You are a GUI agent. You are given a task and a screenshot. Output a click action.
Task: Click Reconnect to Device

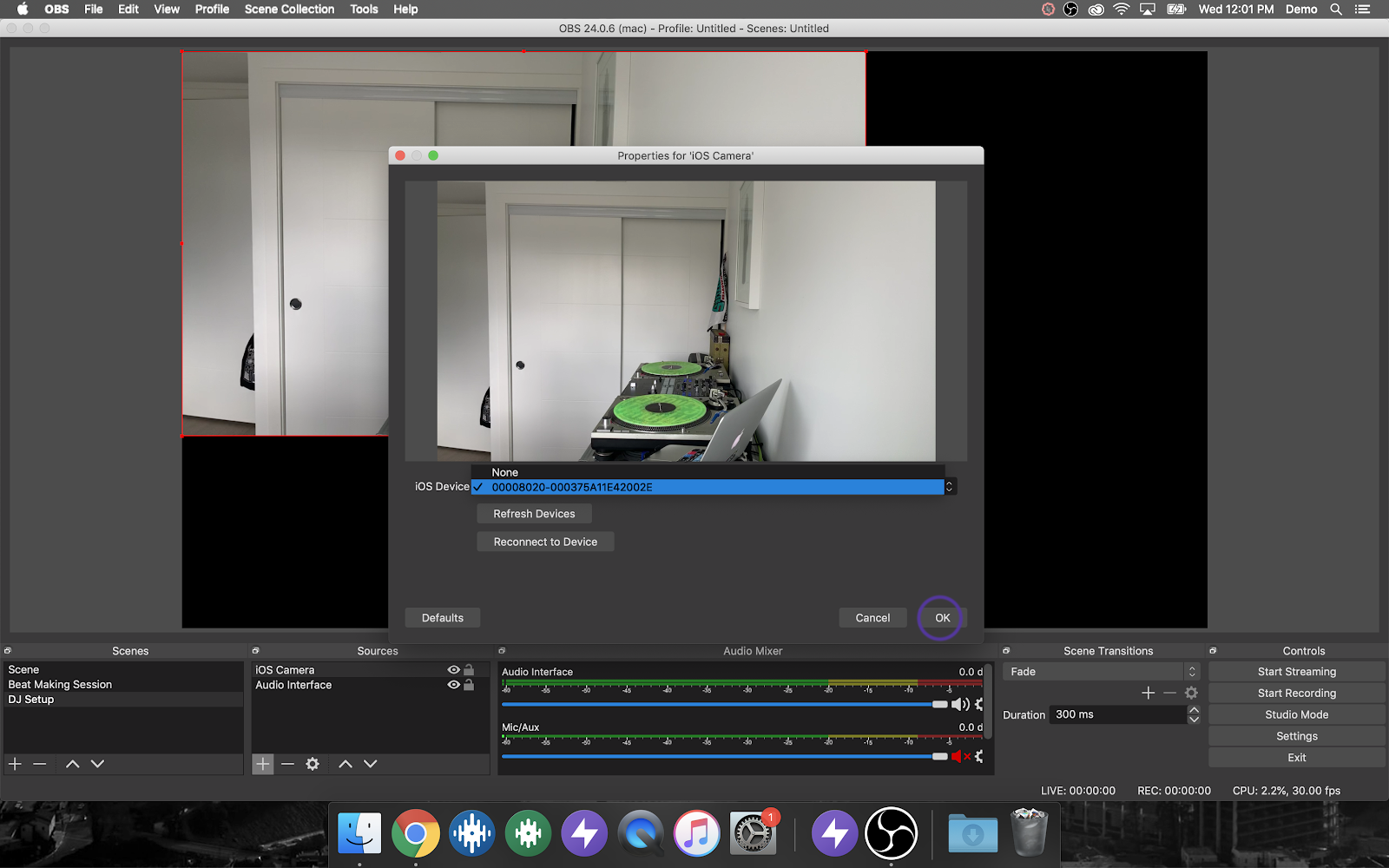pos(545,542)
